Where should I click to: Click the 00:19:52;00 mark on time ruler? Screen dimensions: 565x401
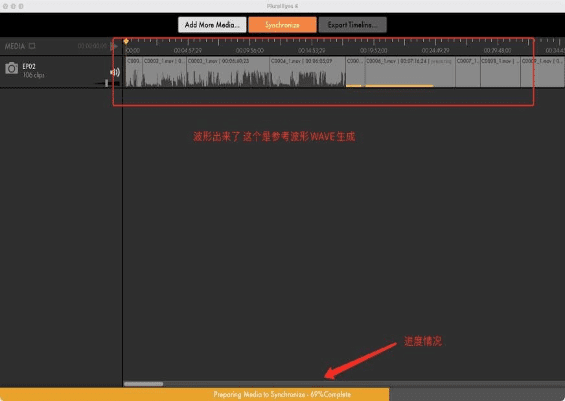point(373,50)
